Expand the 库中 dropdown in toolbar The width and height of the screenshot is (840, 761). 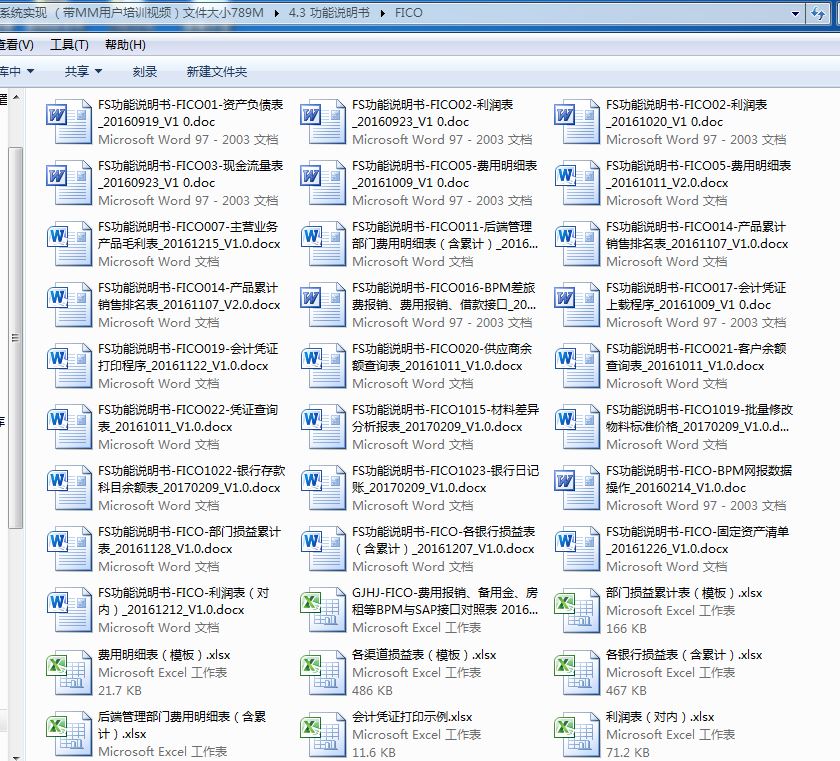tap(16, 71)
